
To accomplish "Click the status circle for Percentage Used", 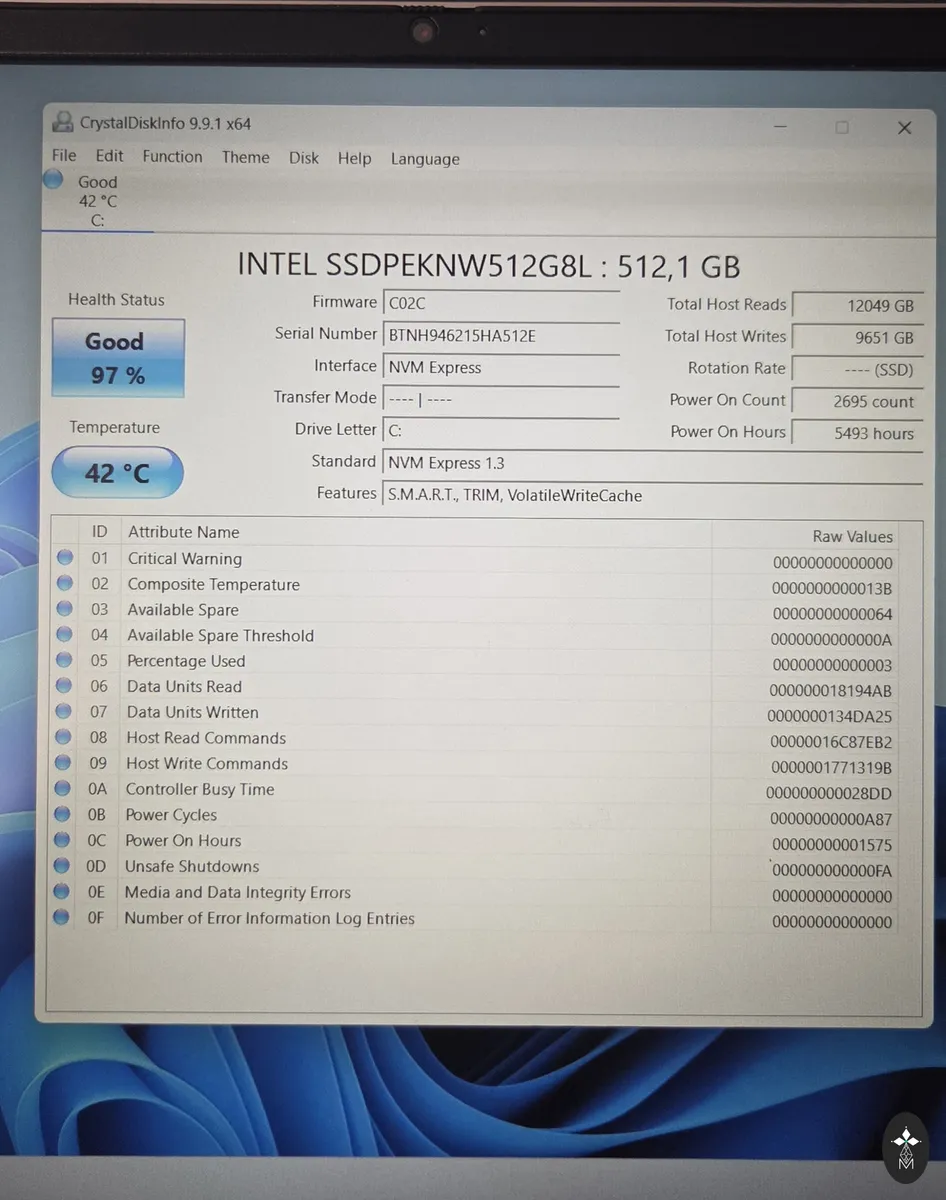I will (65, 660).
